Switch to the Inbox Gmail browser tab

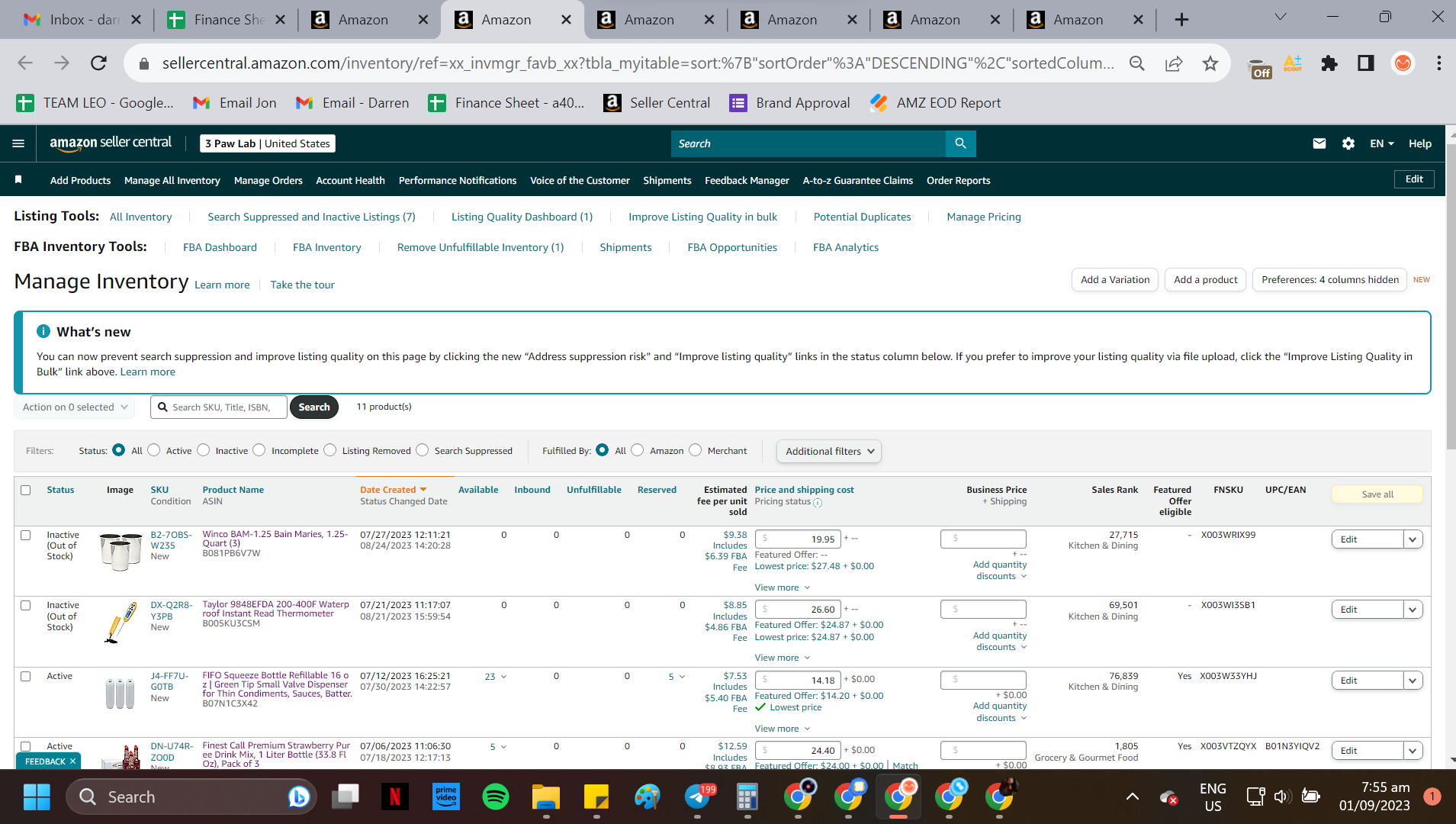coord(82,20)
